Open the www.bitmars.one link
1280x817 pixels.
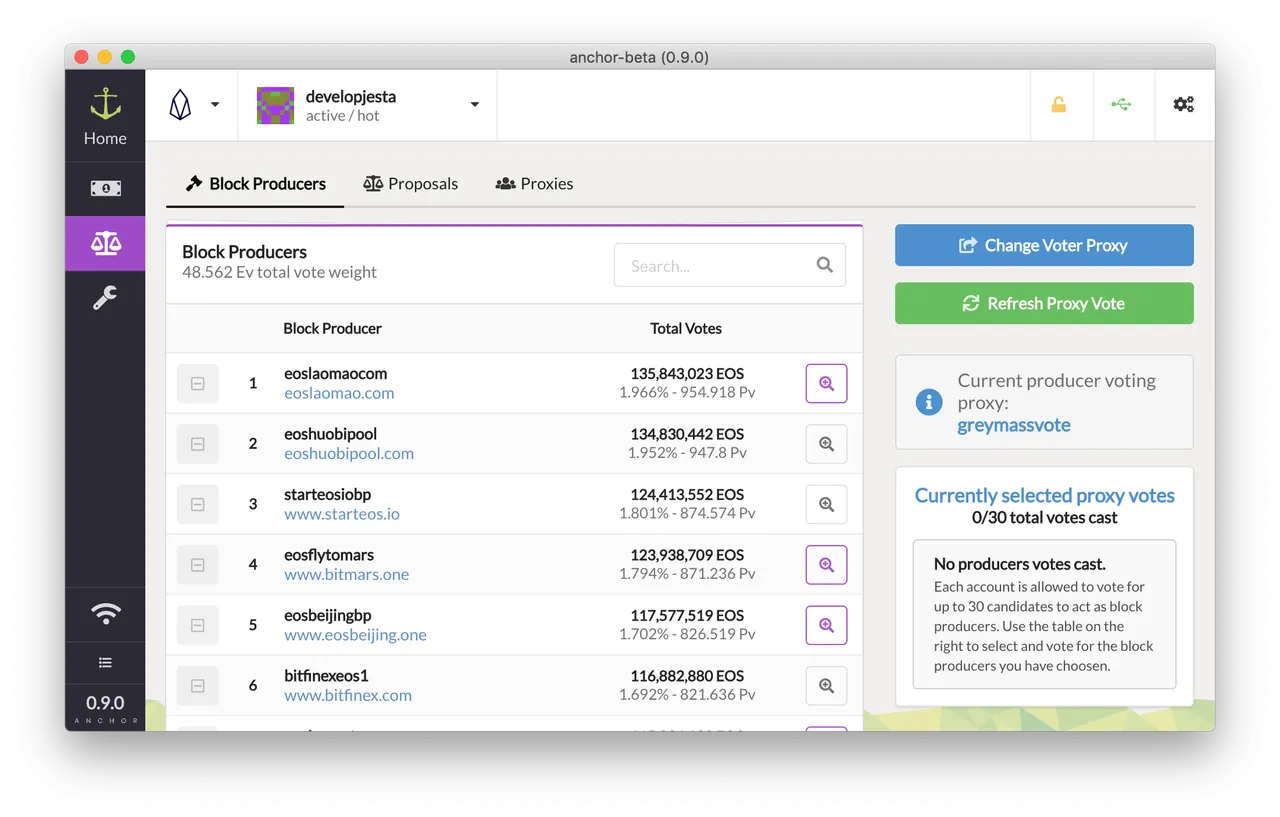(x=347, y=575)
